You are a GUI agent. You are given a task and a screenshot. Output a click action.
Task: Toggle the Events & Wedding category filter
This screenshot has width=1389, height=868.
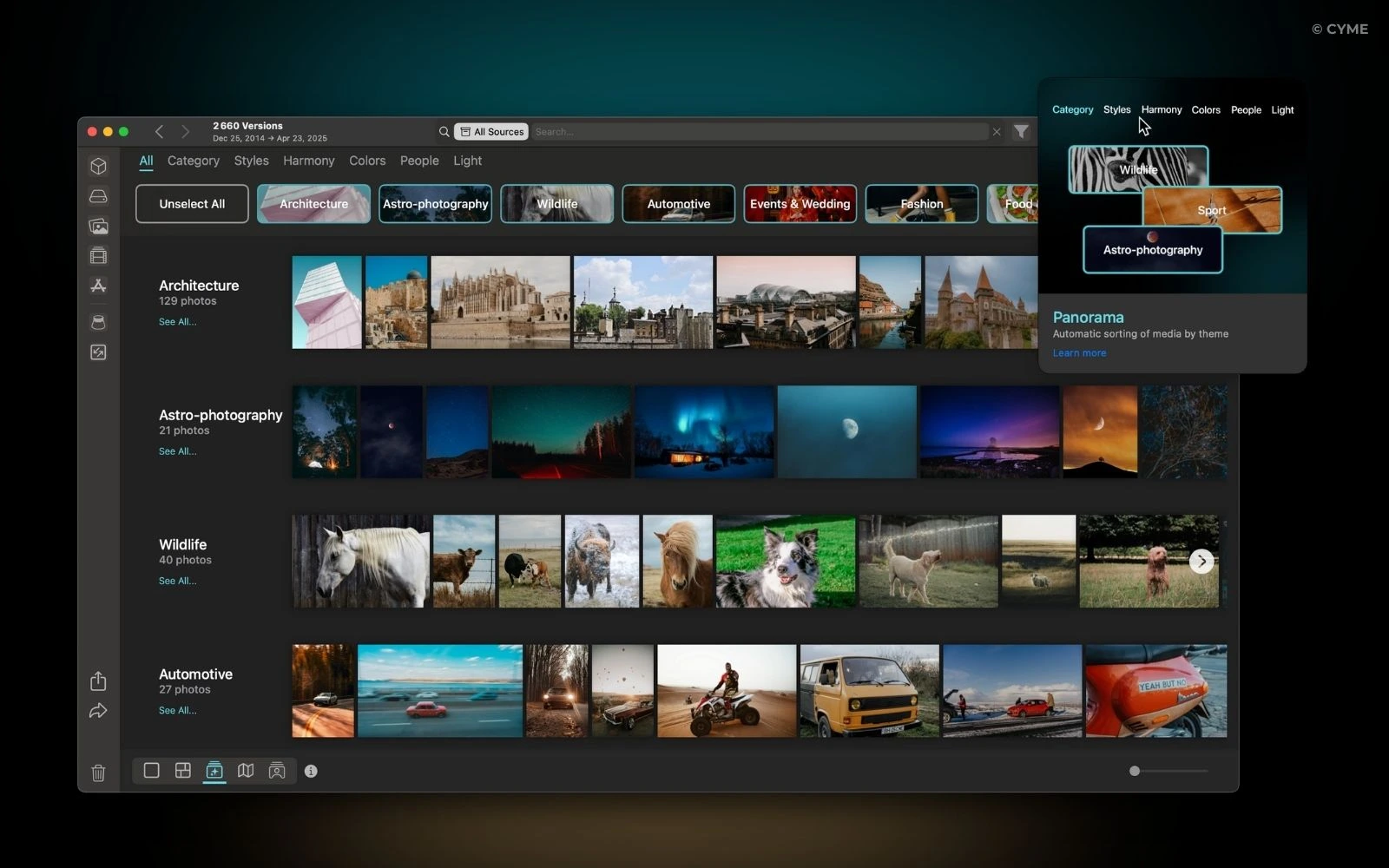[x=800, y=203]
